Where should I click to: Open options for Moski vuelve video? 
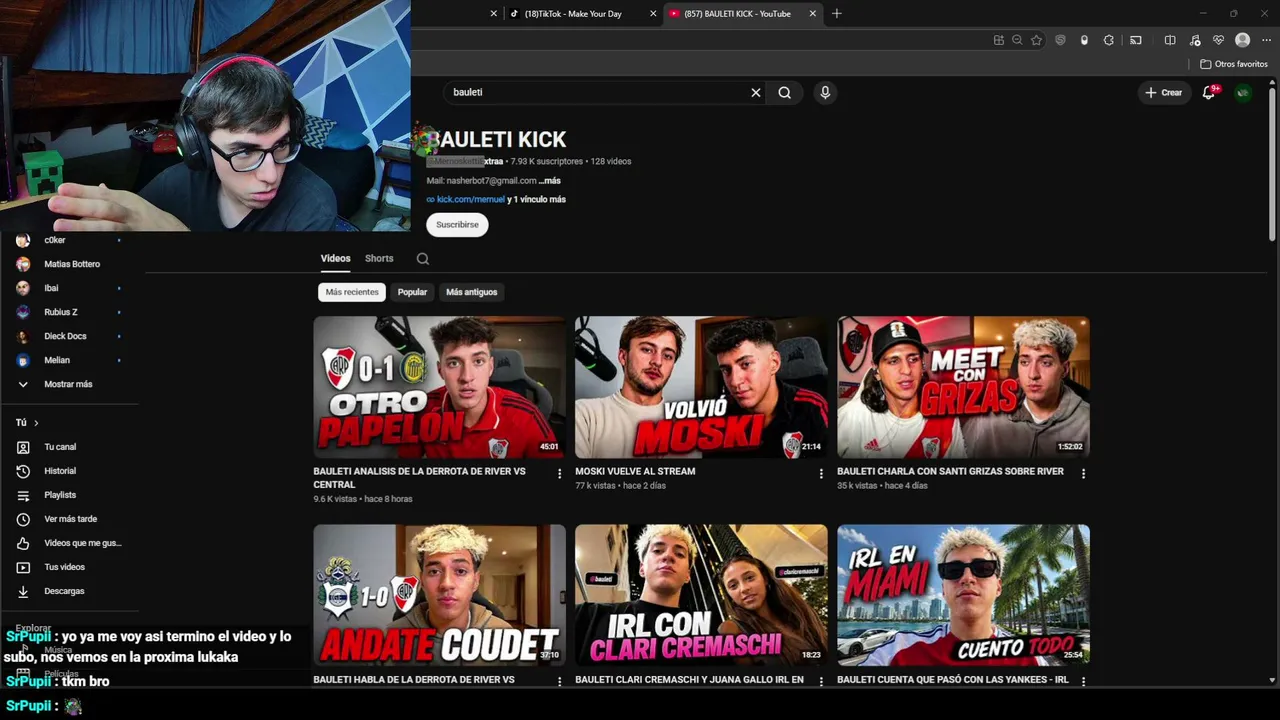[x=821, y=473]
